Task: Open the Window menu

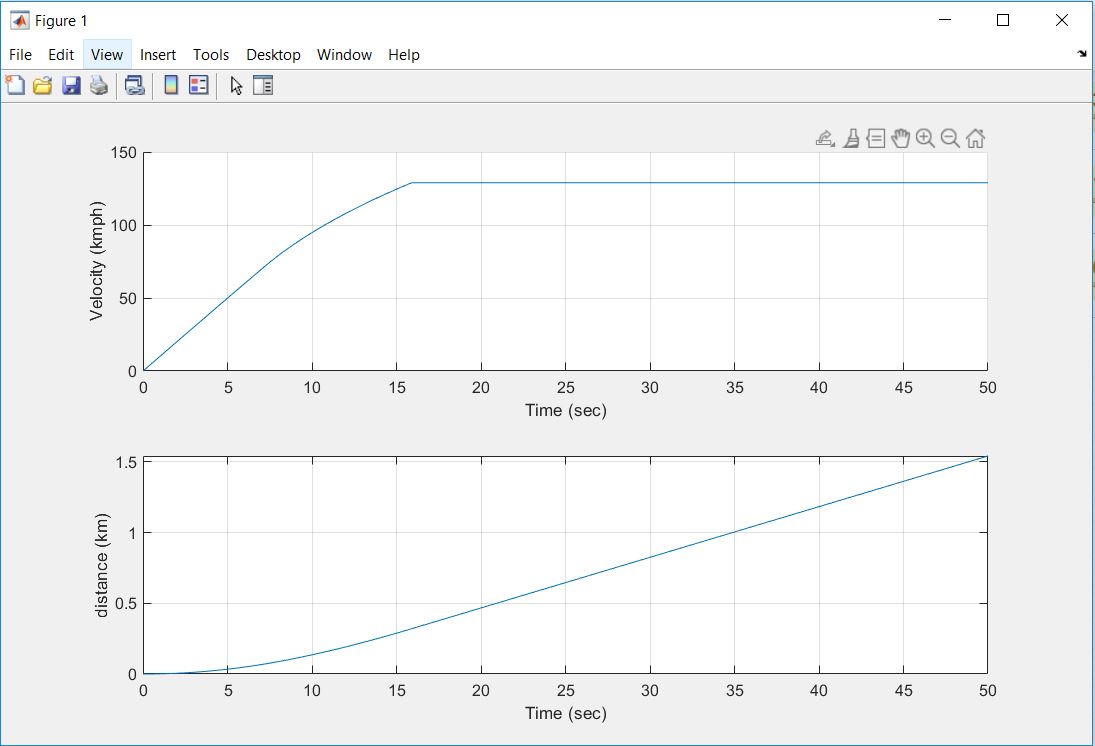Action: (344, 54)
